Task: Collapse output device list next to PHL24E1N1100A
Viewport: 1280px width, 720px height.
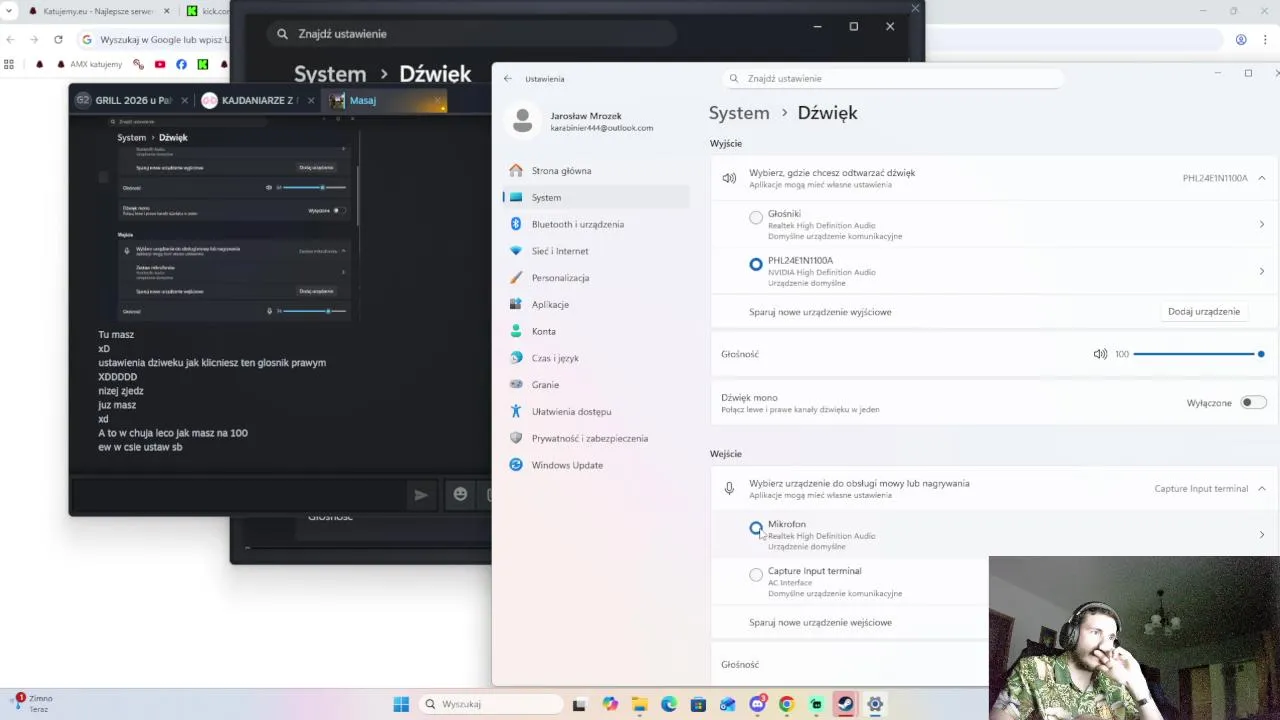Action: [1262, 178]
